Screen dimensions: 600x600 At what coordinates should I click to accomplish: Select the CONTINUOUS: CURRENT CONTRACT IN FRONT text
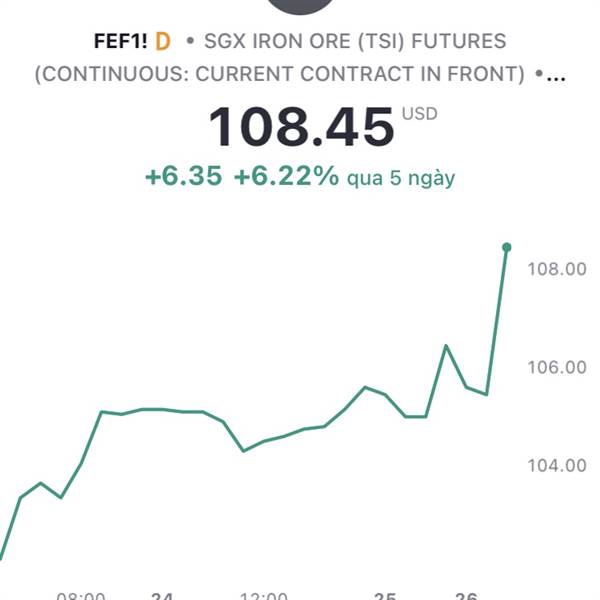[x=283, y=74]
